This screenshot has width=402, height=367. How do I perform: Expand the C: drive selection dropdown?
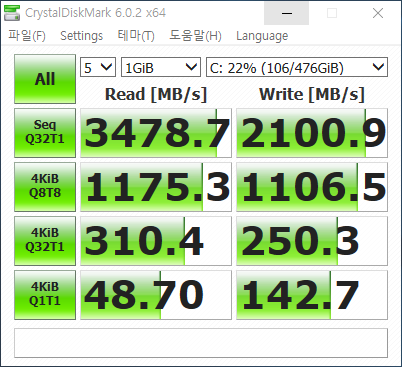(x=297, y=67)
